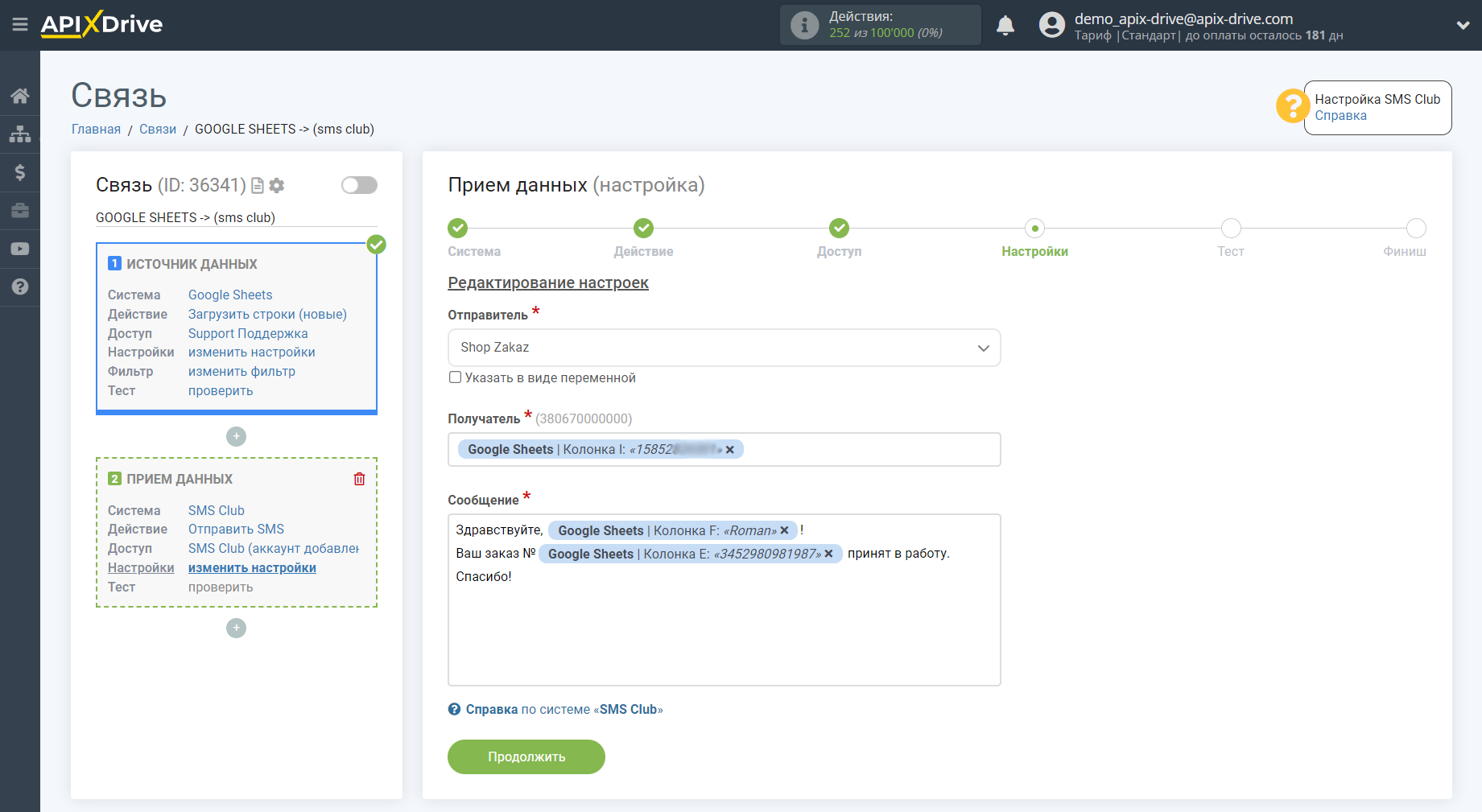The width and height of the screenshot is (1482, 812).
Task: Remove the Колонка E order number tag
Action: tap(828, 554)
